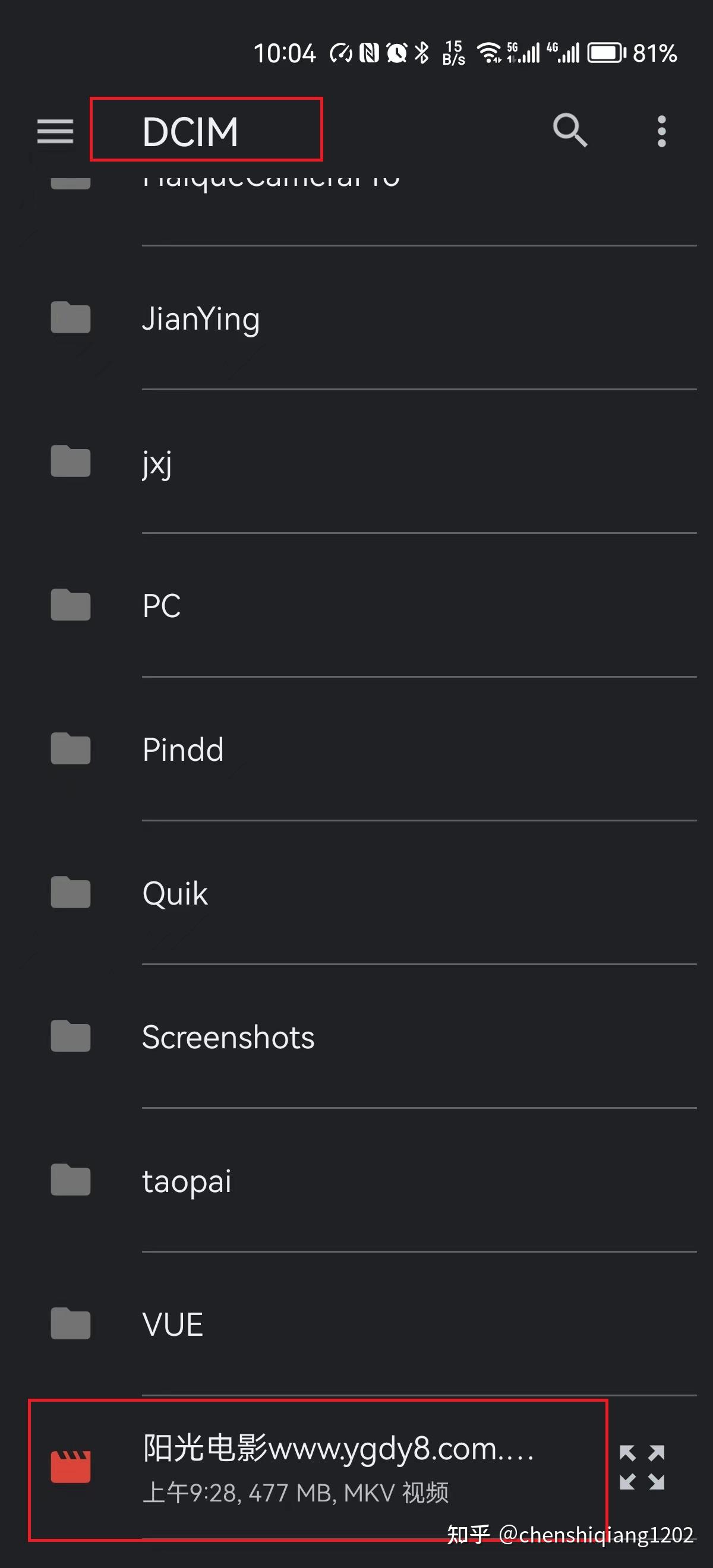Click the partially hidden top folder entry
Image resolution: width=713 pixels, height=1568 pixels.
click(x=271, y=179)
